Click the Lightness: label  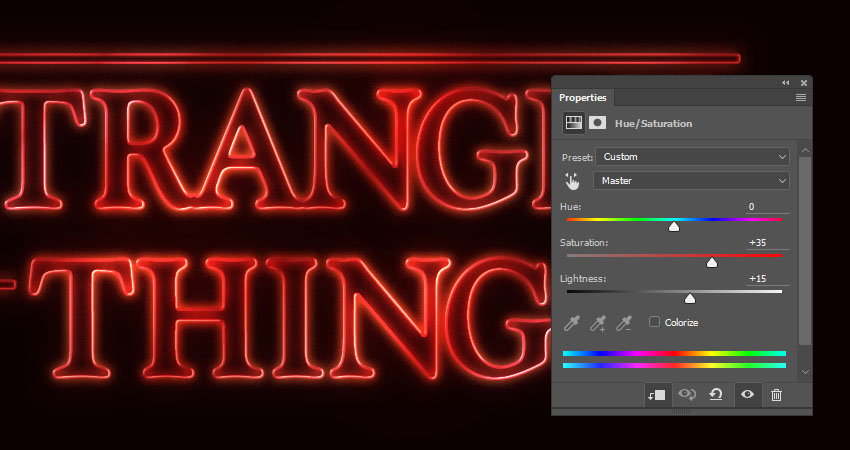click(583, 279)
